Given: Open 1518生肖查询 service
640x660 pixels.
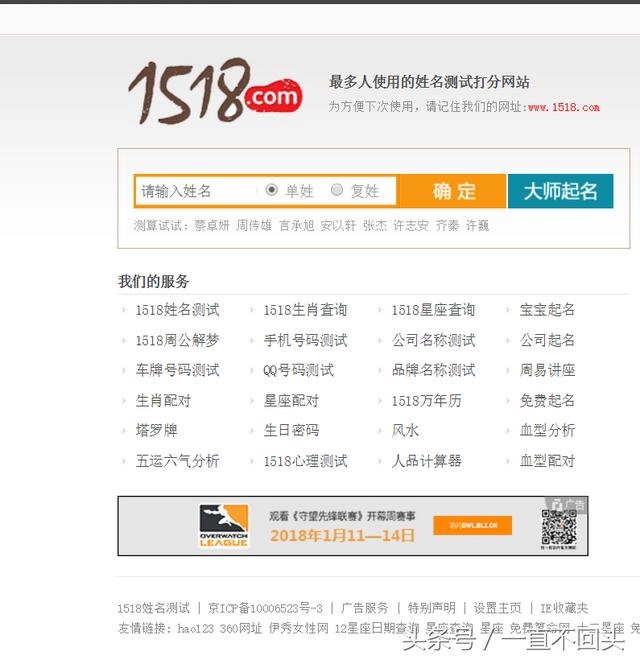Looking at the screenshot, I should pos(305,310).
